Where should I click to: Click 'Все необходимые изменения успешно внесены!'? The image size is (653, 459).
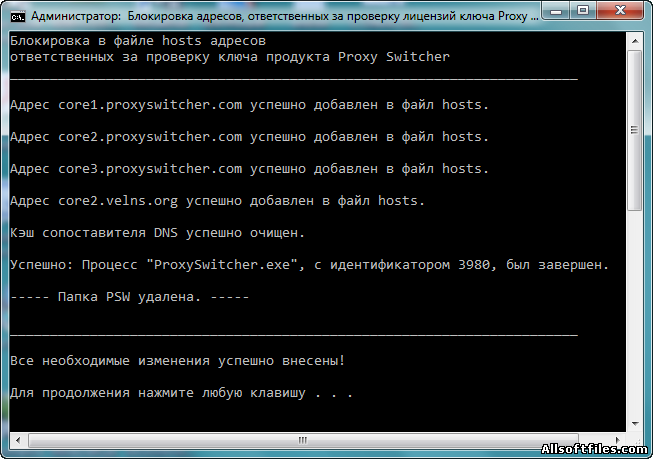(x=177, y=361)
